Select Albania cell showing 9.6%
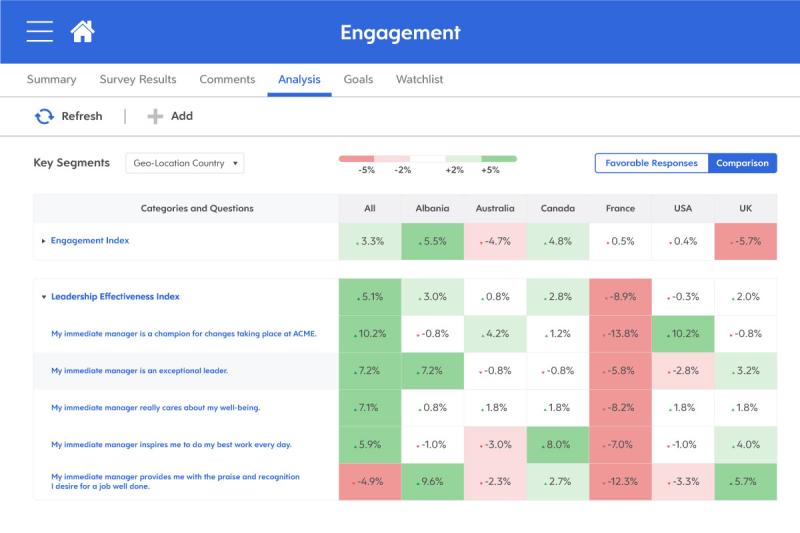The width and height of the screenshot is (800, 533). [x=433, y=481]
